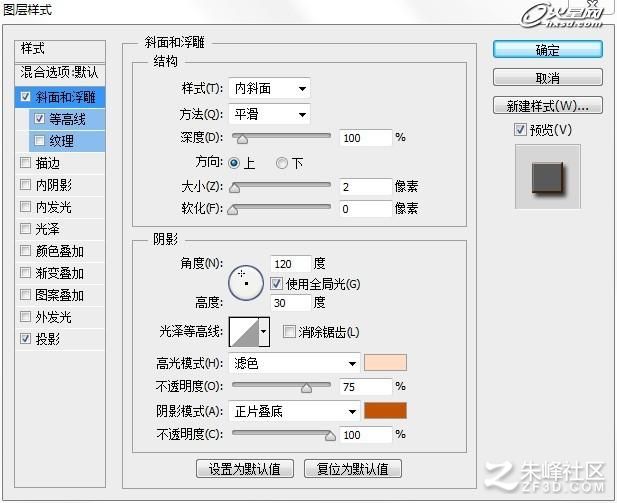This screenshot has height=503, width=617.
Task: Enable 消除锯齿 checkbox
Action: point(289,331)
